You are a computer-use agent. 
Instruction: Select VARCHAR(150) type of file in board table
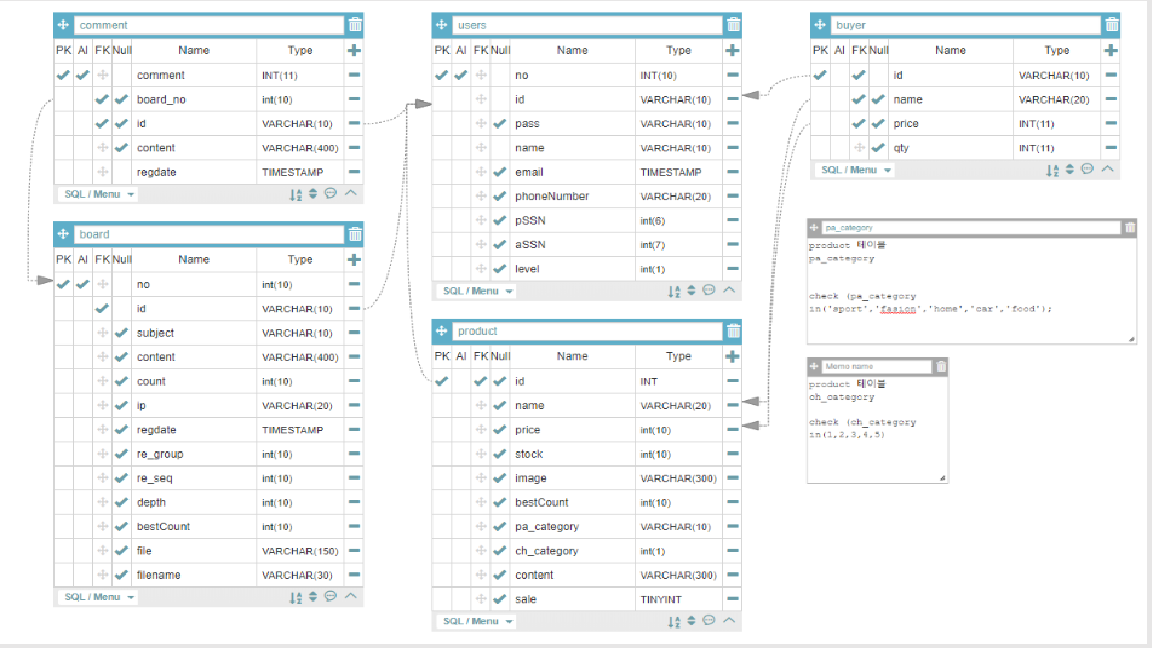(x=300, y=551)
